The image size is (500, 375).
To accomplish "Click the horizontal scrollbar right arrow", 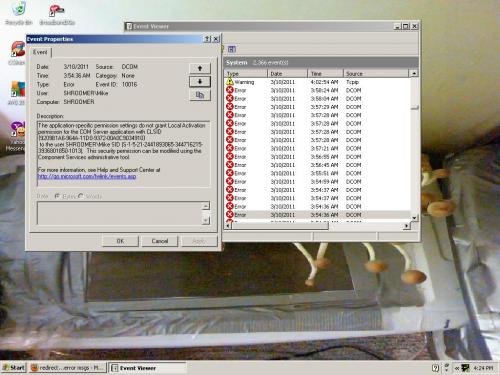I will (406, 226).
